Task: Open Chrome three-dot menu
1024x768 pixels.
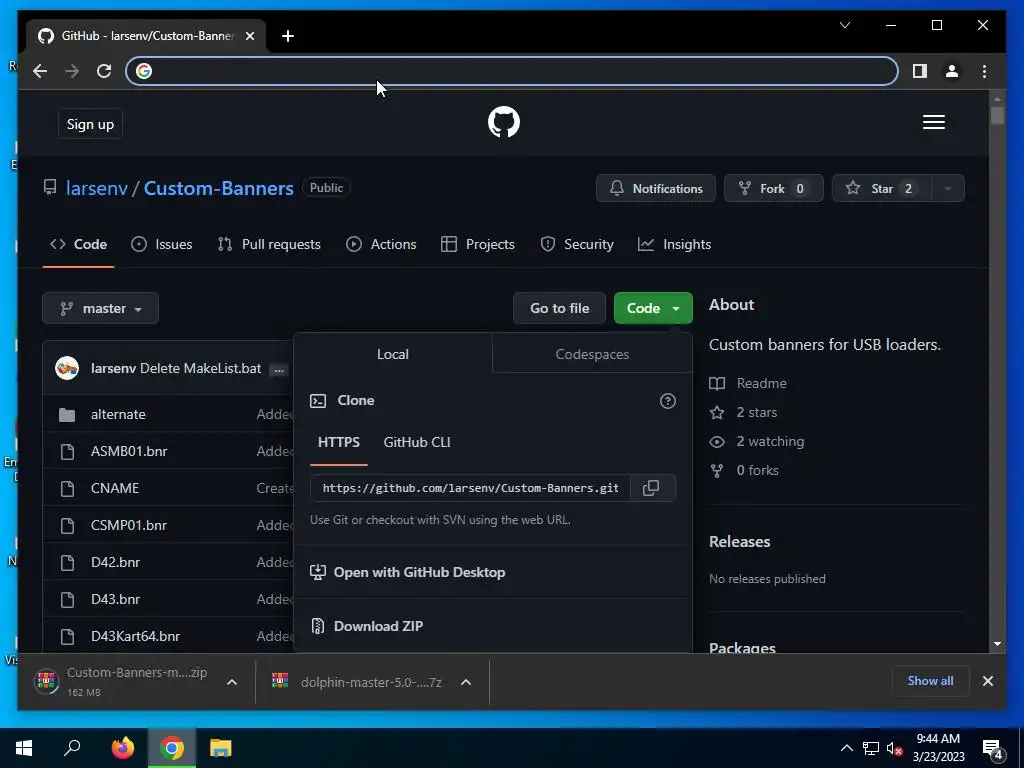Action: click(x=984, y=71)
